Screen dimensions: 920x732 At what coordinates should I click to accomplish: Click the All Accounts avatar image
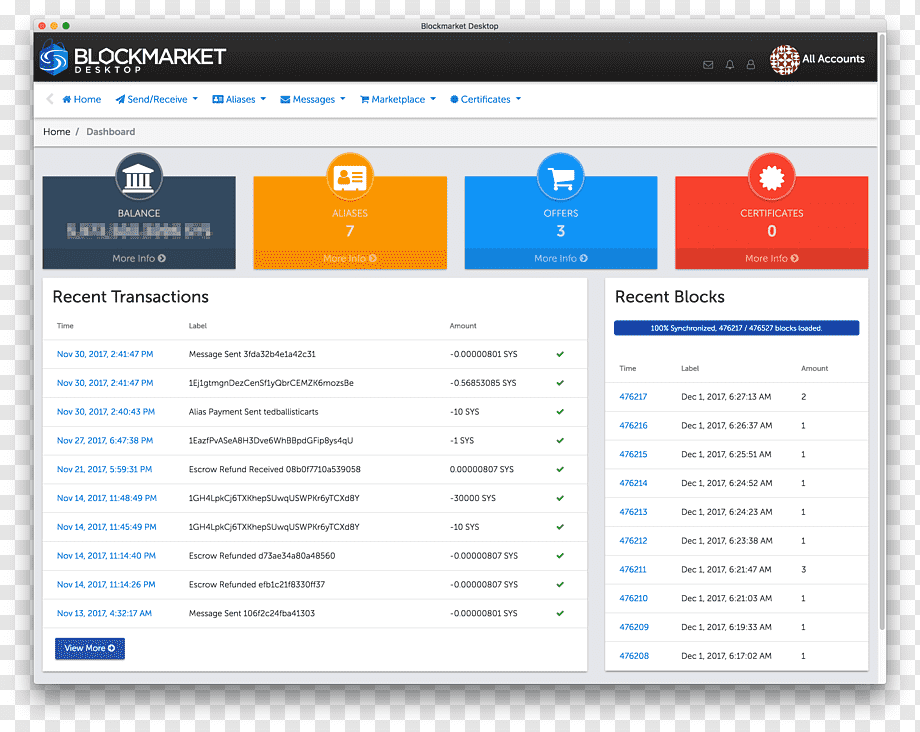(x=784, y=59)
